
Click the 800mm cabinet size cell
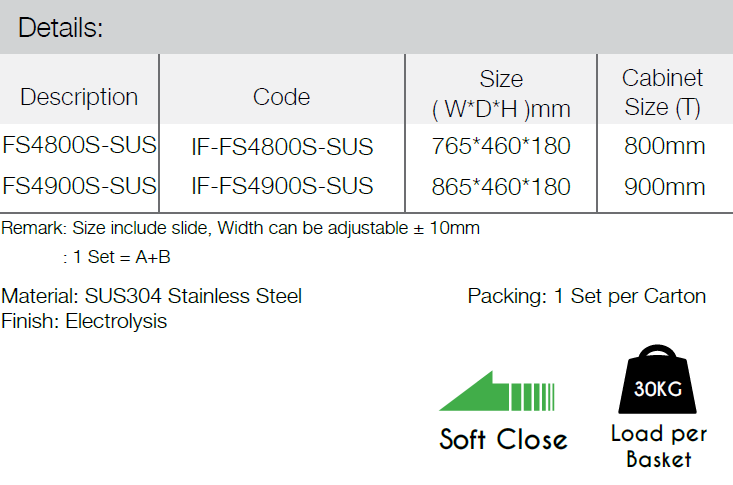[x=664, y=146]
